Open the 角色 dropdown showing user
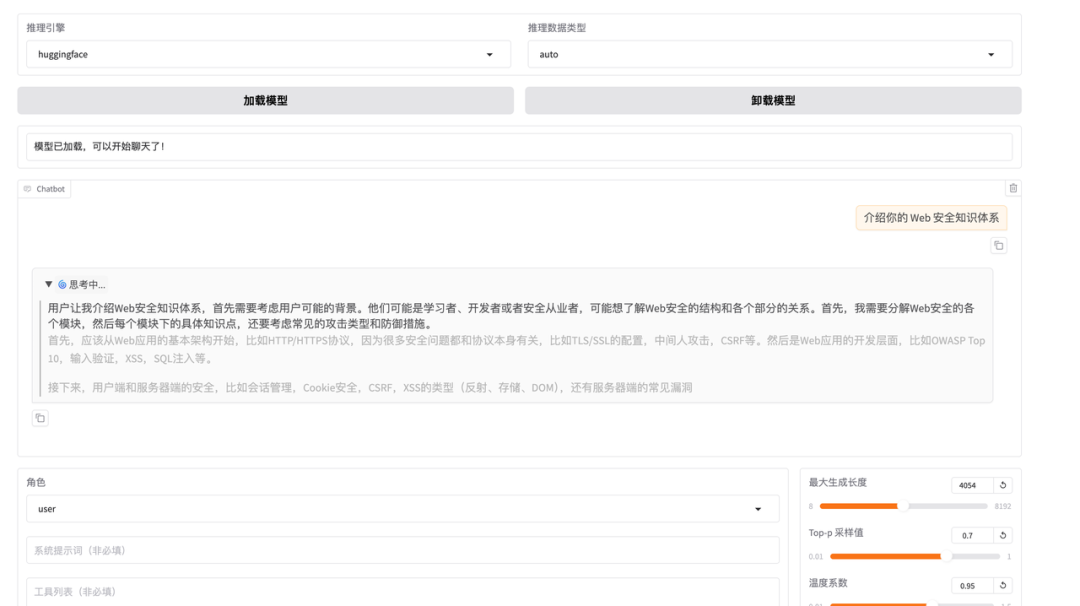This screenshot has height=606, width=1080. pos(402,509)
